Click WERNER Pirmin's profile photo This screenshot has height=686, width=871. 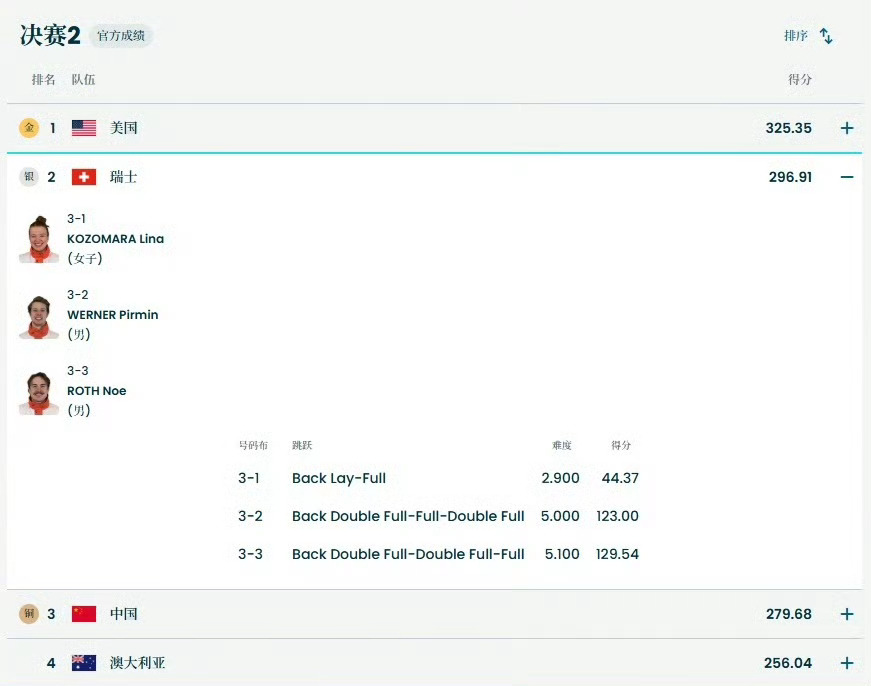pos(38,315)
